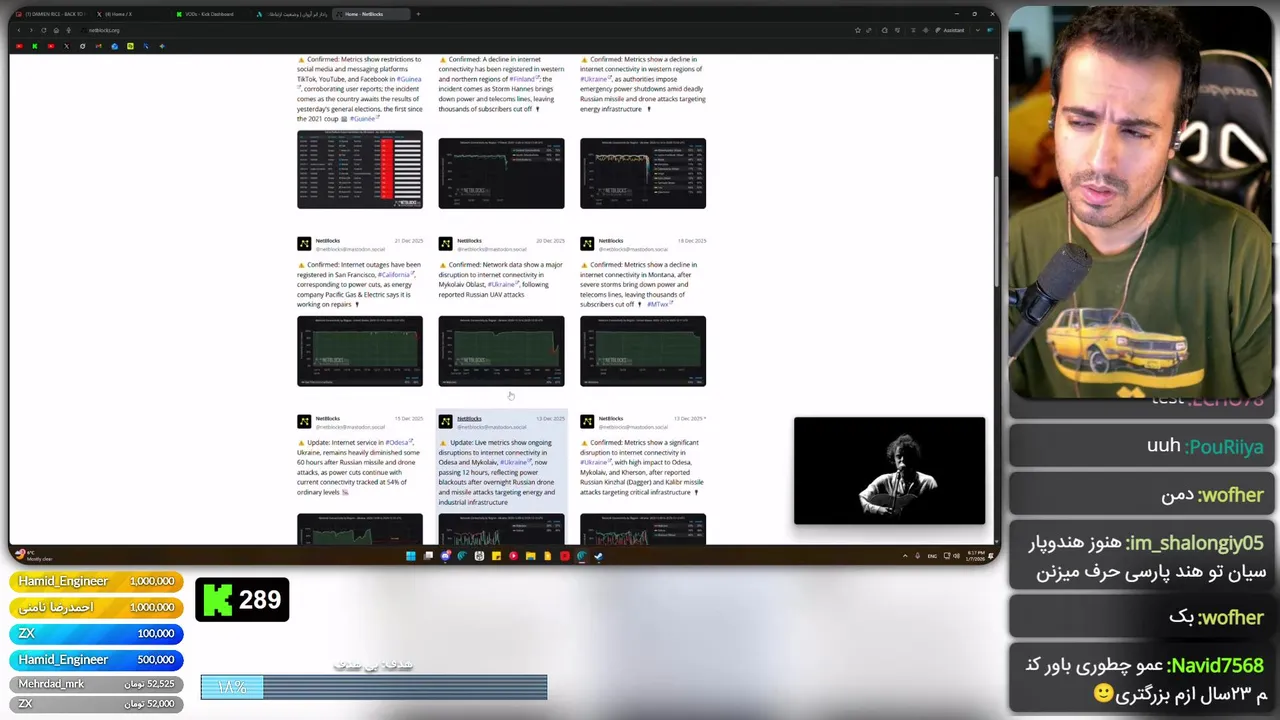
Task: Go back in browser history
Action: coord(19,30)
